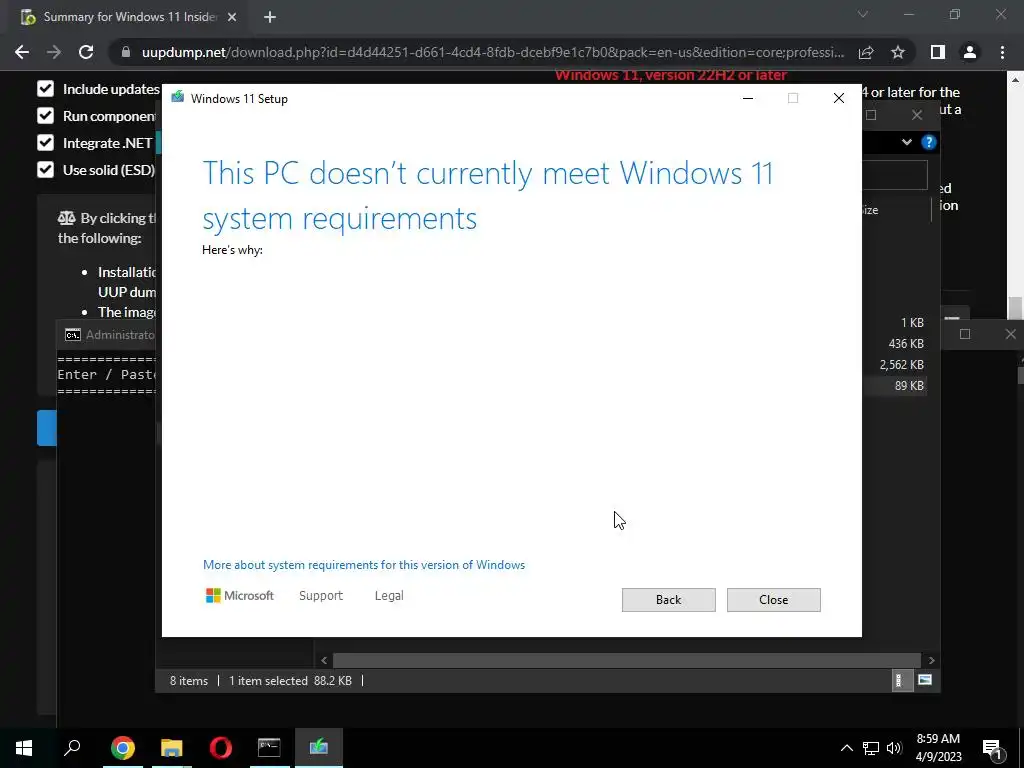
Task: Open Chrome side panel icon
Action: [x=938, y=52]
